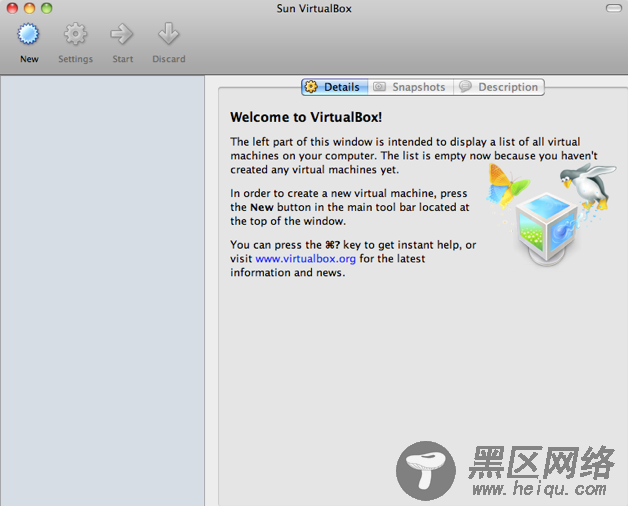Click the toolbar toggle pill in title bar
Image resolution: width=628 pixels, height=506 pixels.
[614, 8]
